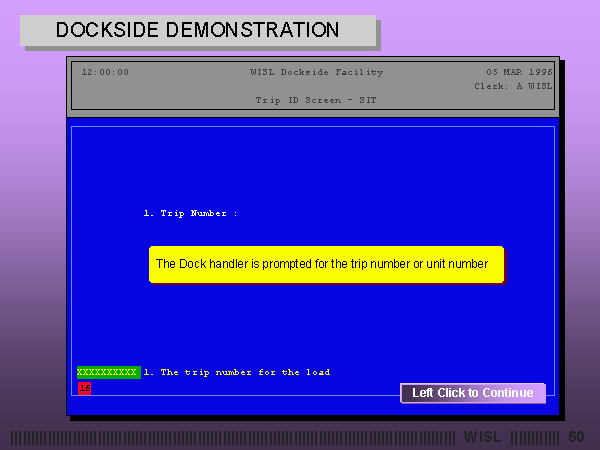Click the Left Click to Continue button

pyautogui.click(x=473, y=393)
